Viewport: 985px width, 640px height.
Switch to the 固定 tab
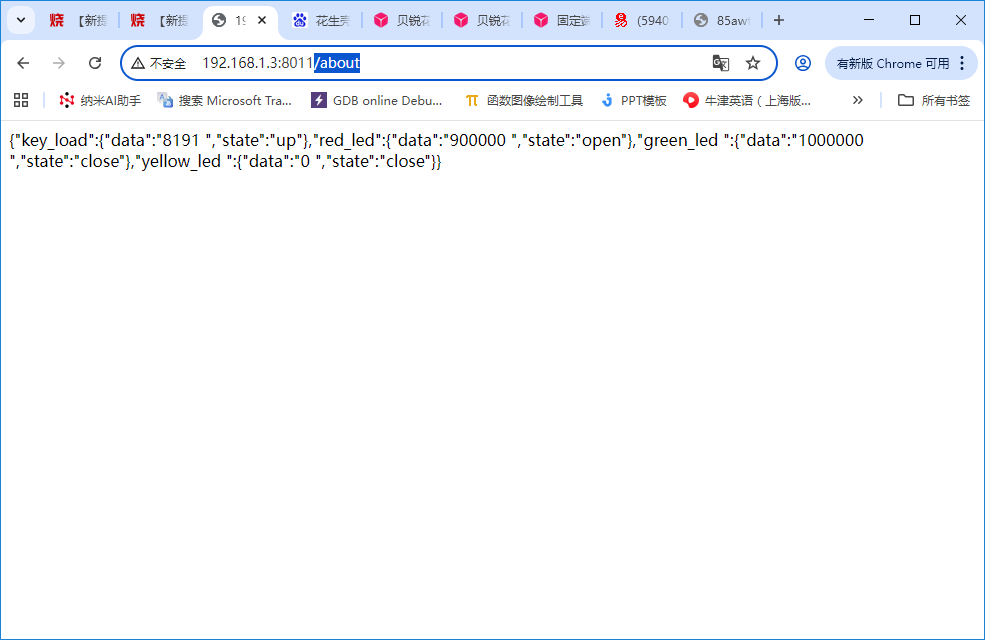562,21
